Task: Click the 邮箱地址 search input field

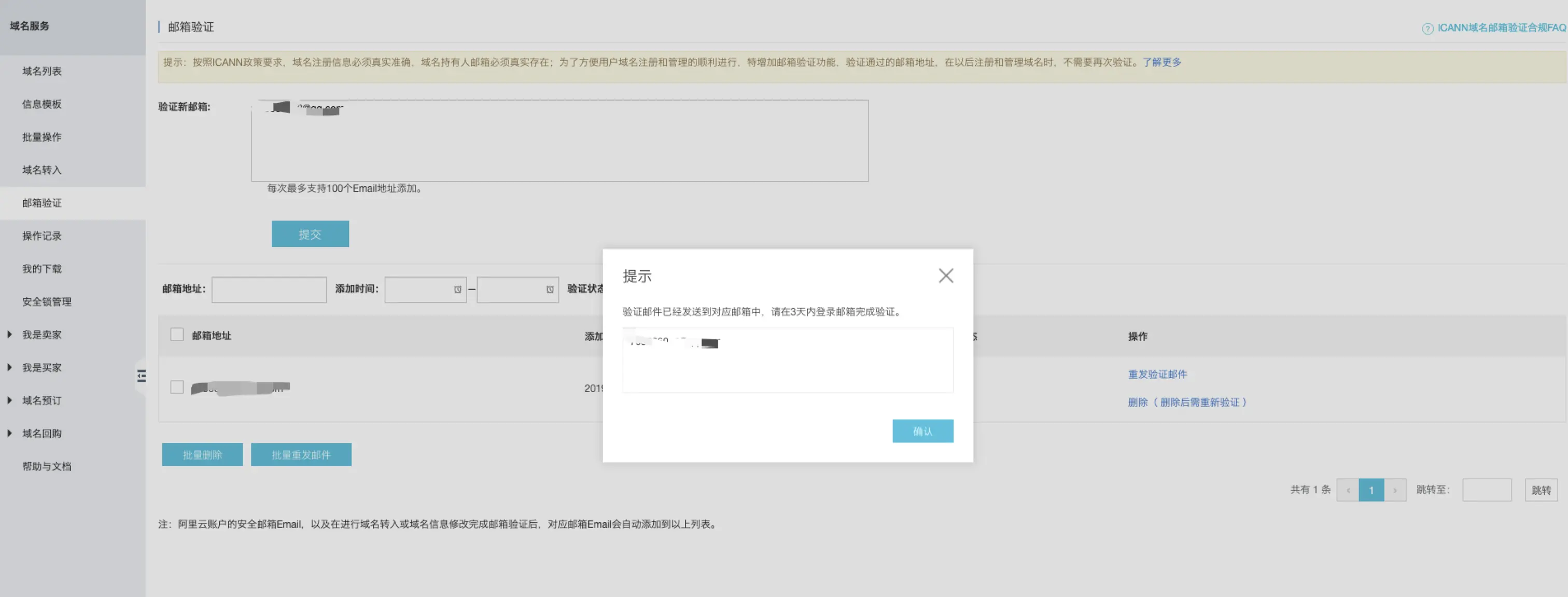Action: point(269,289)
